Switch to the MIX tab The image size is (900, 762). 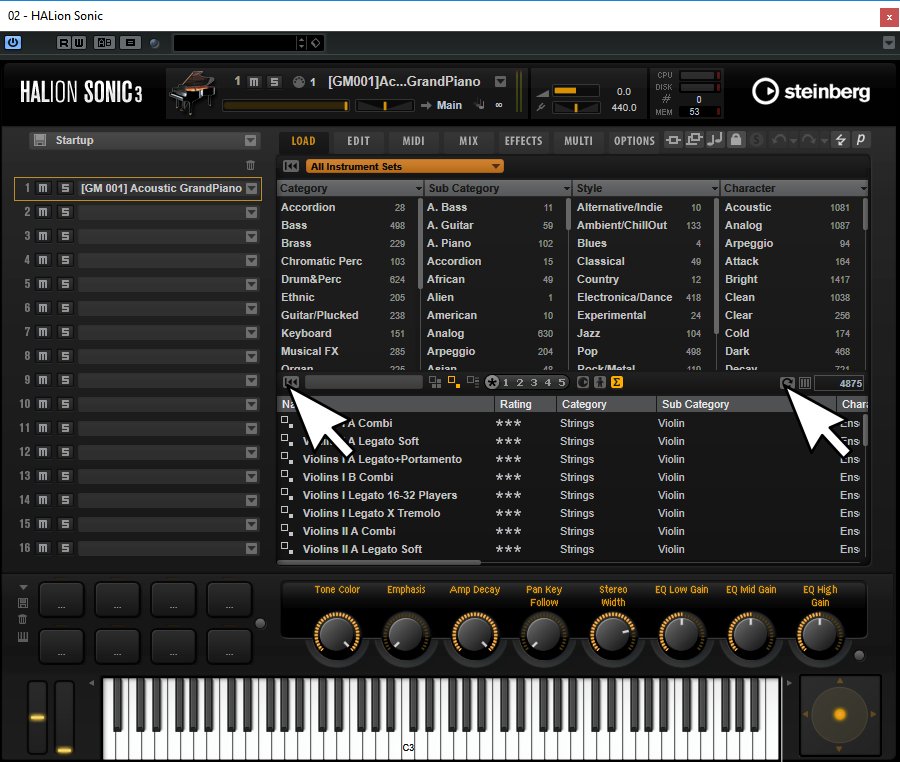468,141
